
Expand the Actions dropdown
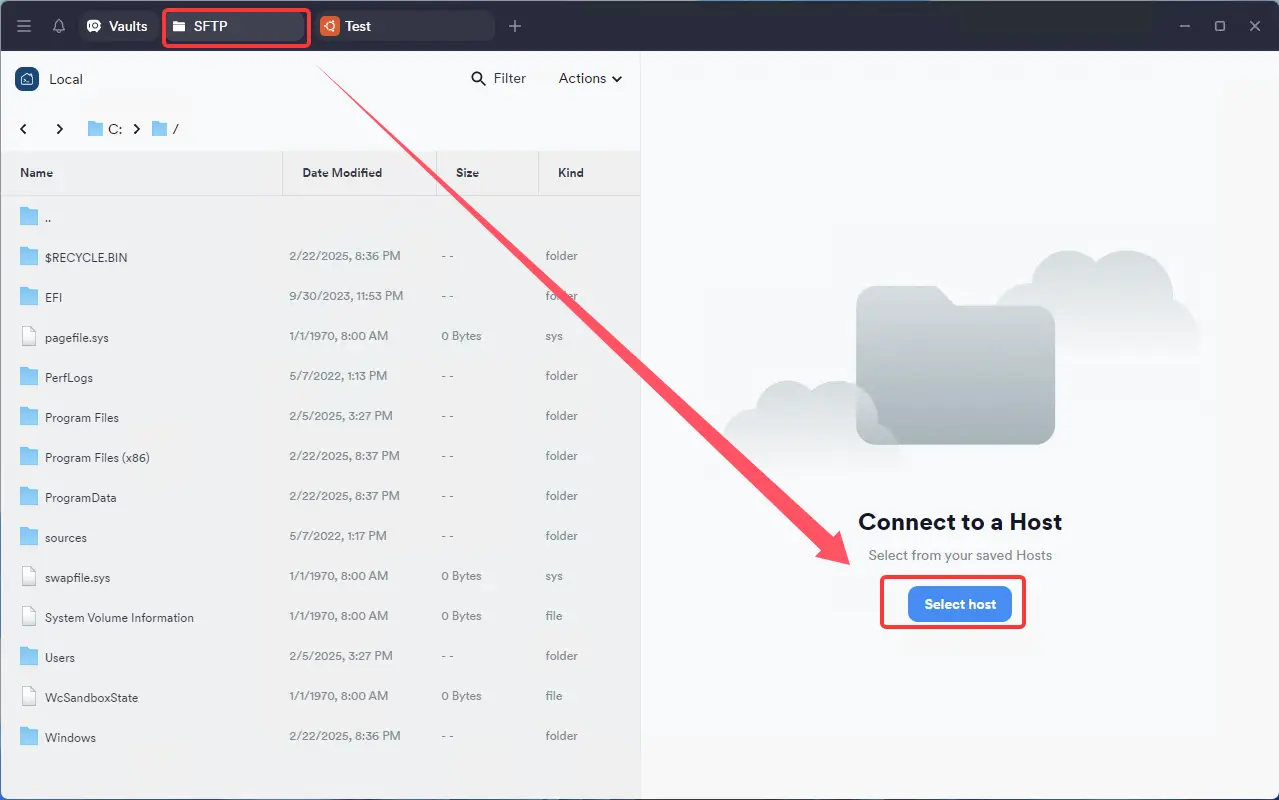tap(590, 79)
